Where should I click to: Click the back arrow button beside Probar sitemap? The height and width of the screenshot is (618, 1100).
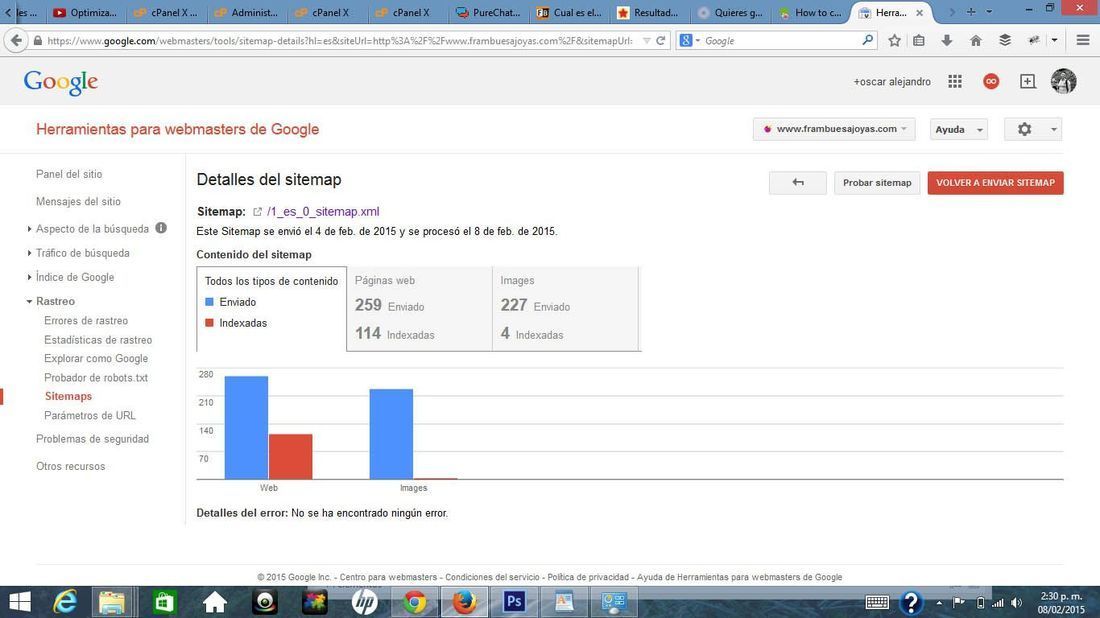[x=798, y=183]
